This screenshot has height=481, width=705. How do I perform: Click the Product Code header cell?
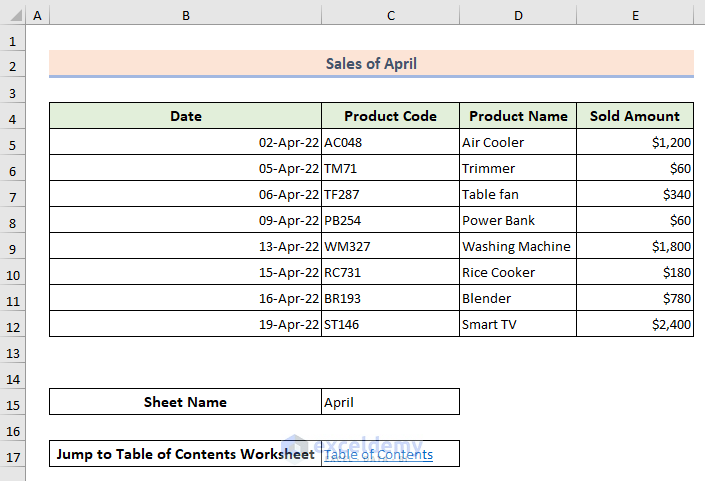[390, 116]
